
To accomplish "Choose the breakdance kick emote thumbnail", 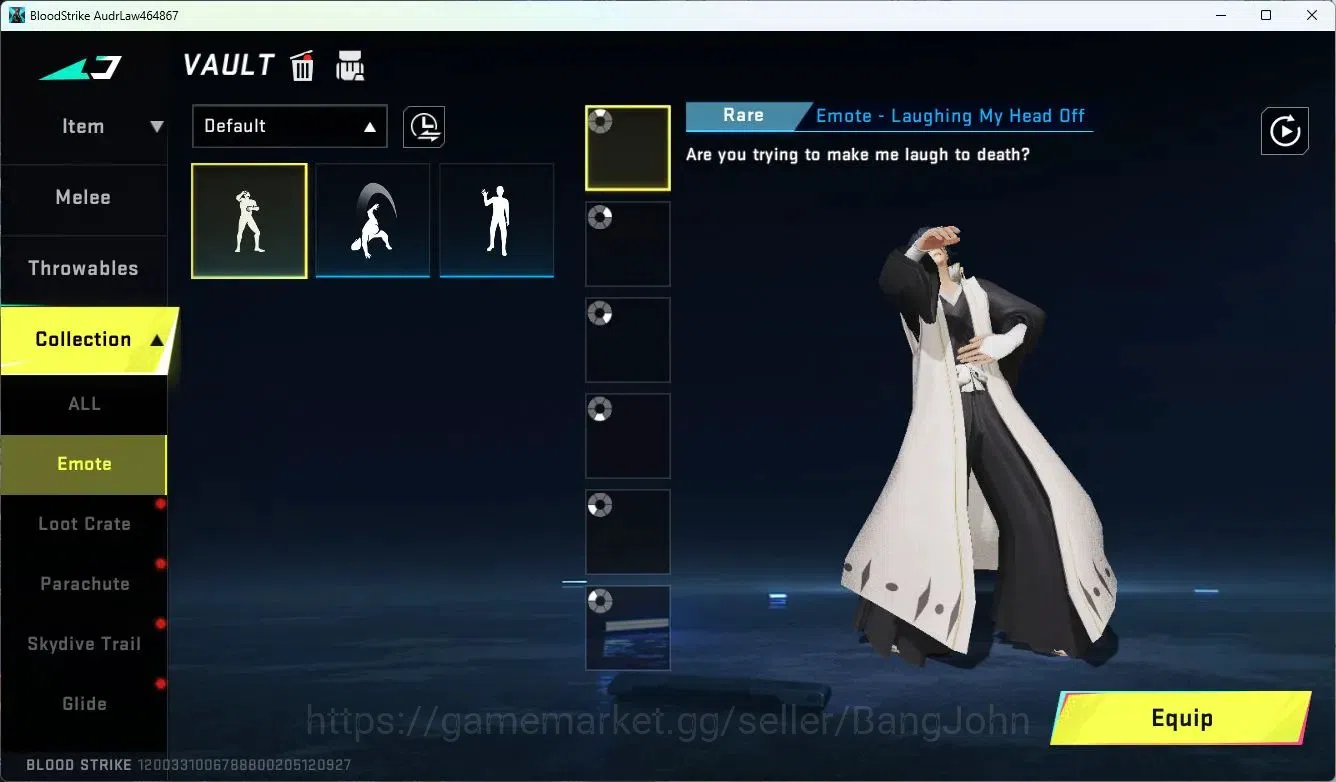I will click(x=373, y=221).
